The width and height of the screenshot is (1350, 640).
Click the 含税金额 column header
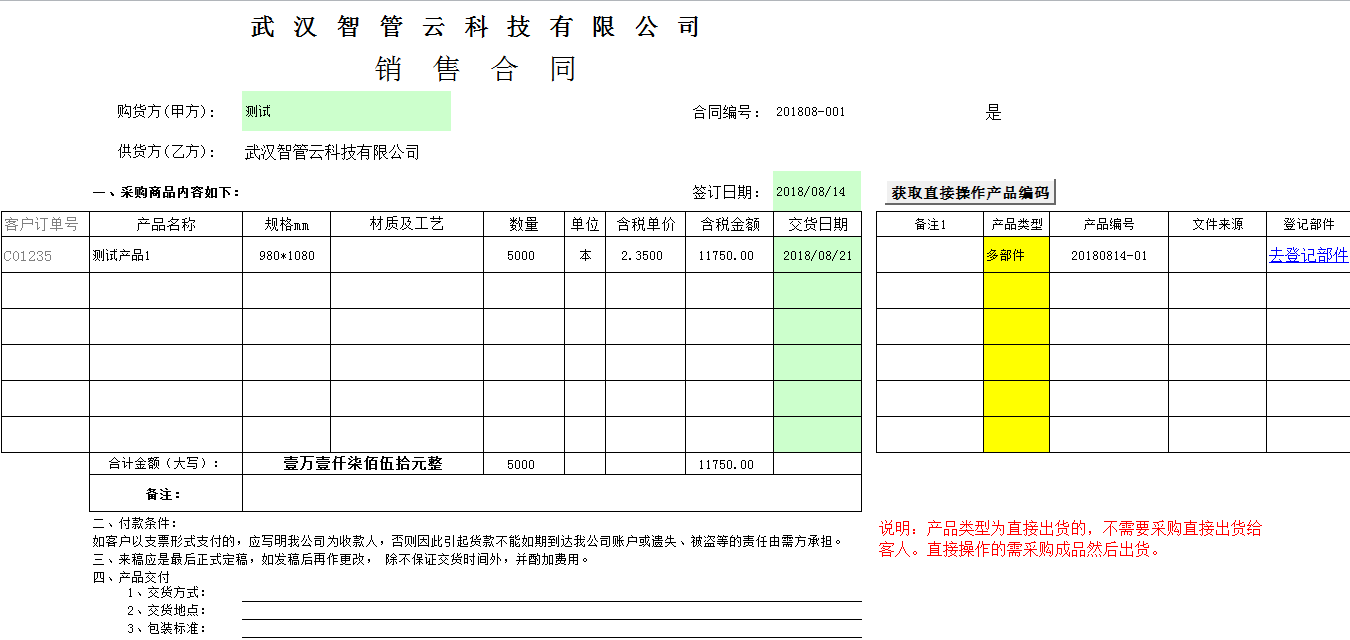729,224
